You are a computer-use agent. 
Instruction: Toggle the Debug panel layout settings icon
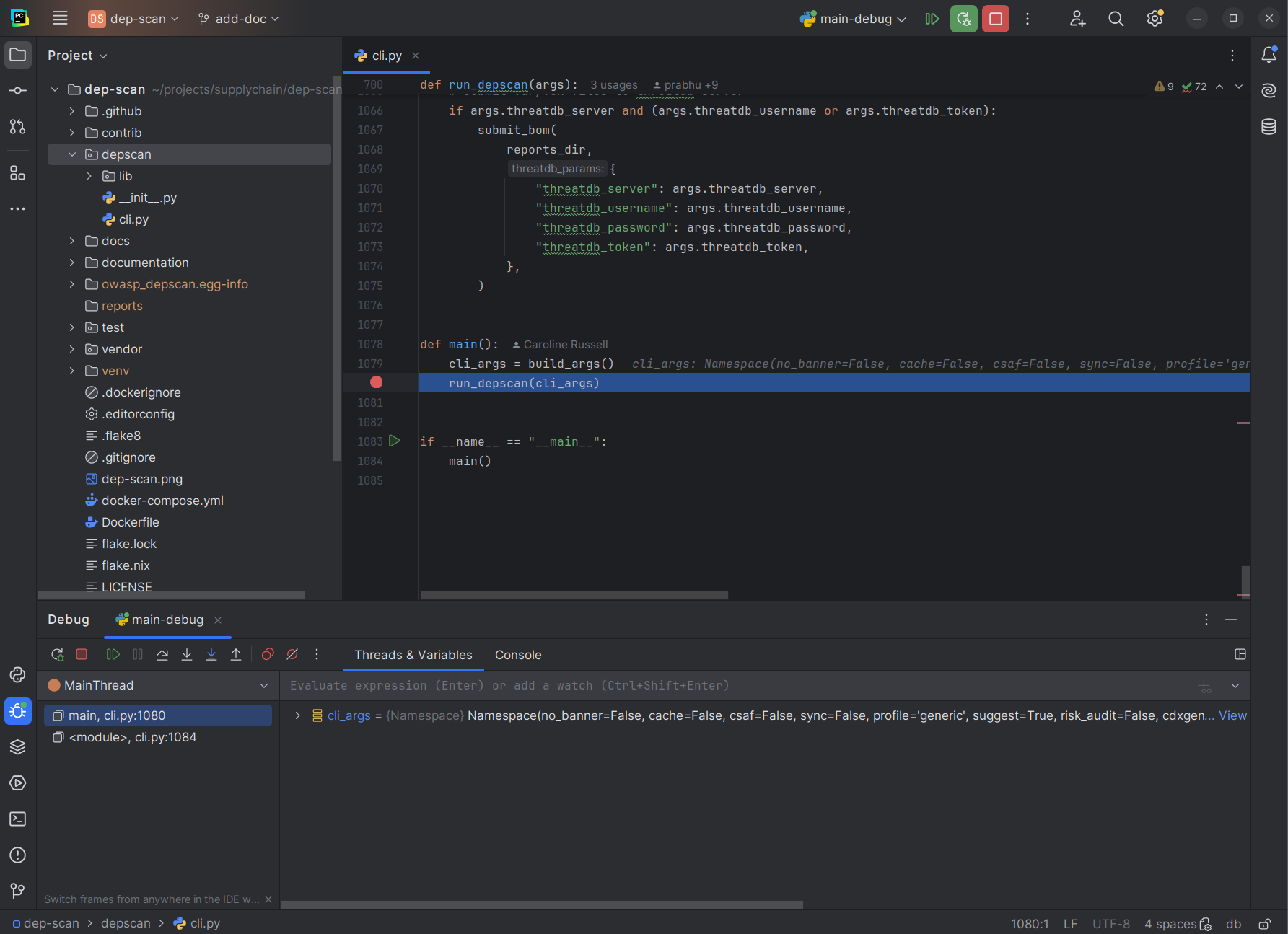point(1240,655)
